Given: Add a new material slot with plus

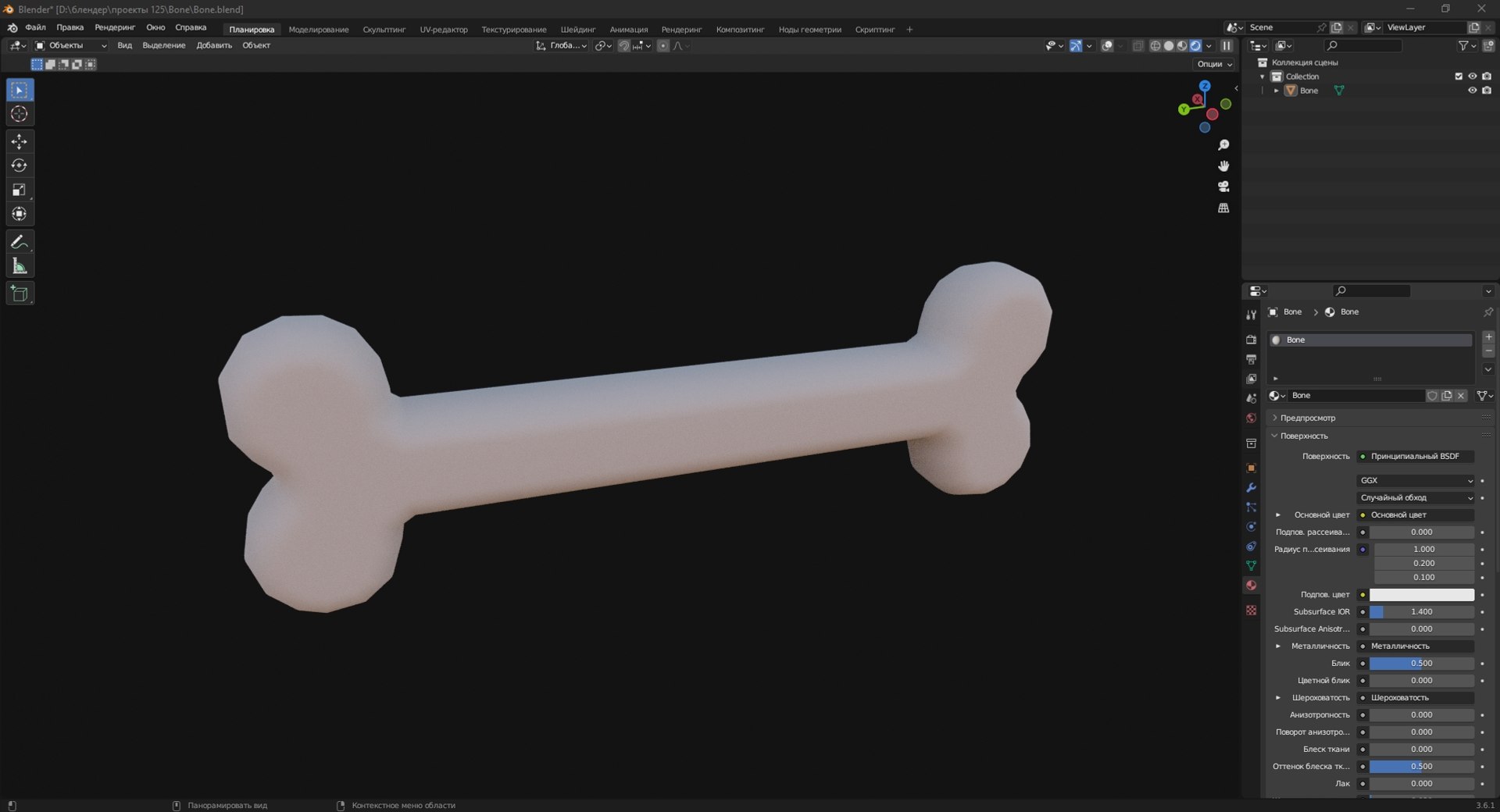Looking at the screenshot, I should [x=1488, y=337].
